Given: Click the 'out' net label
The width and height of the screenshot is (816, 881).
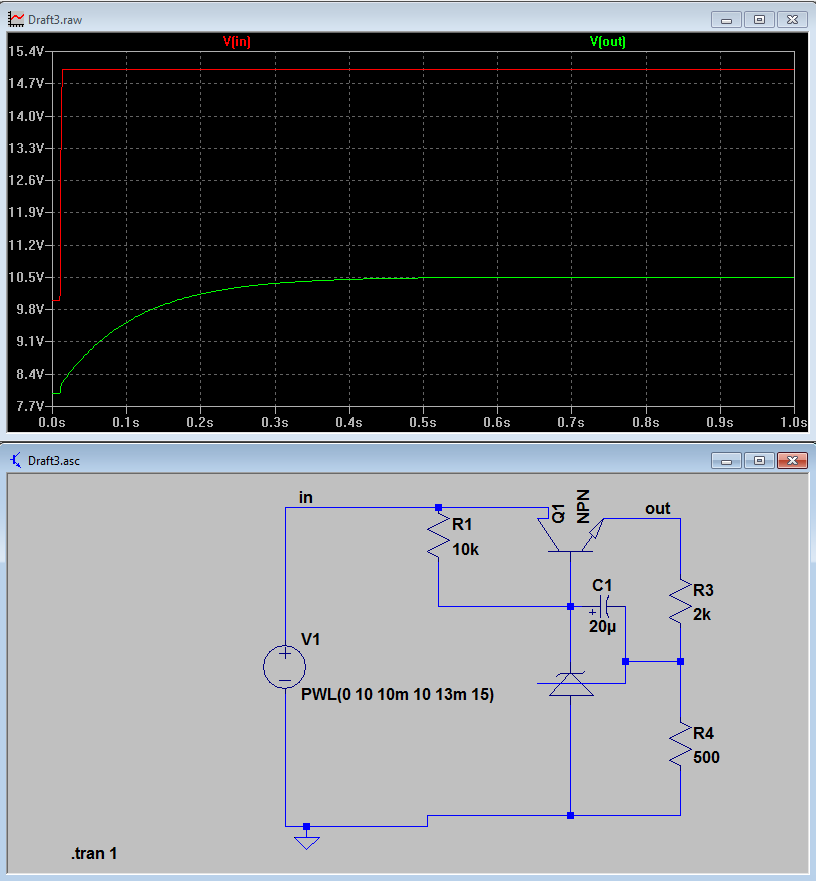Looking at the screenshot, I should [658, 508].
